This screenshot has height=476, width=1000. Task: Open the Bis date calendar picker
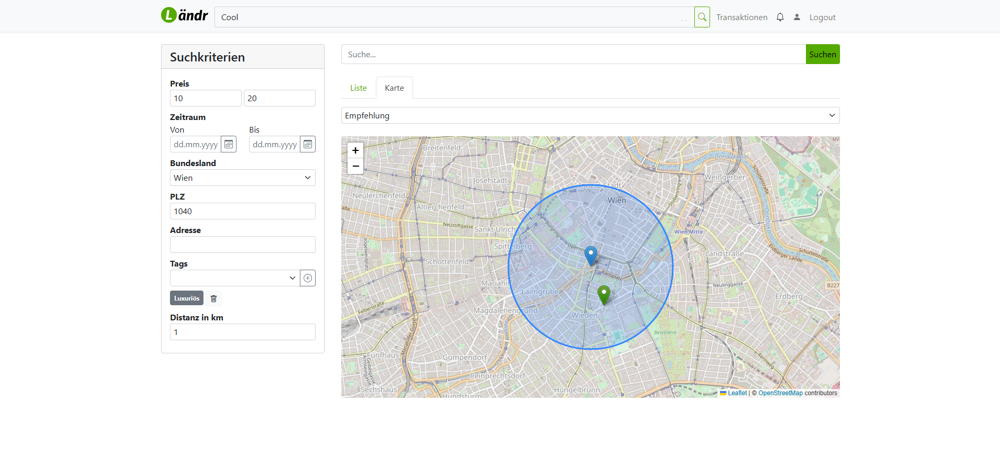308,144
